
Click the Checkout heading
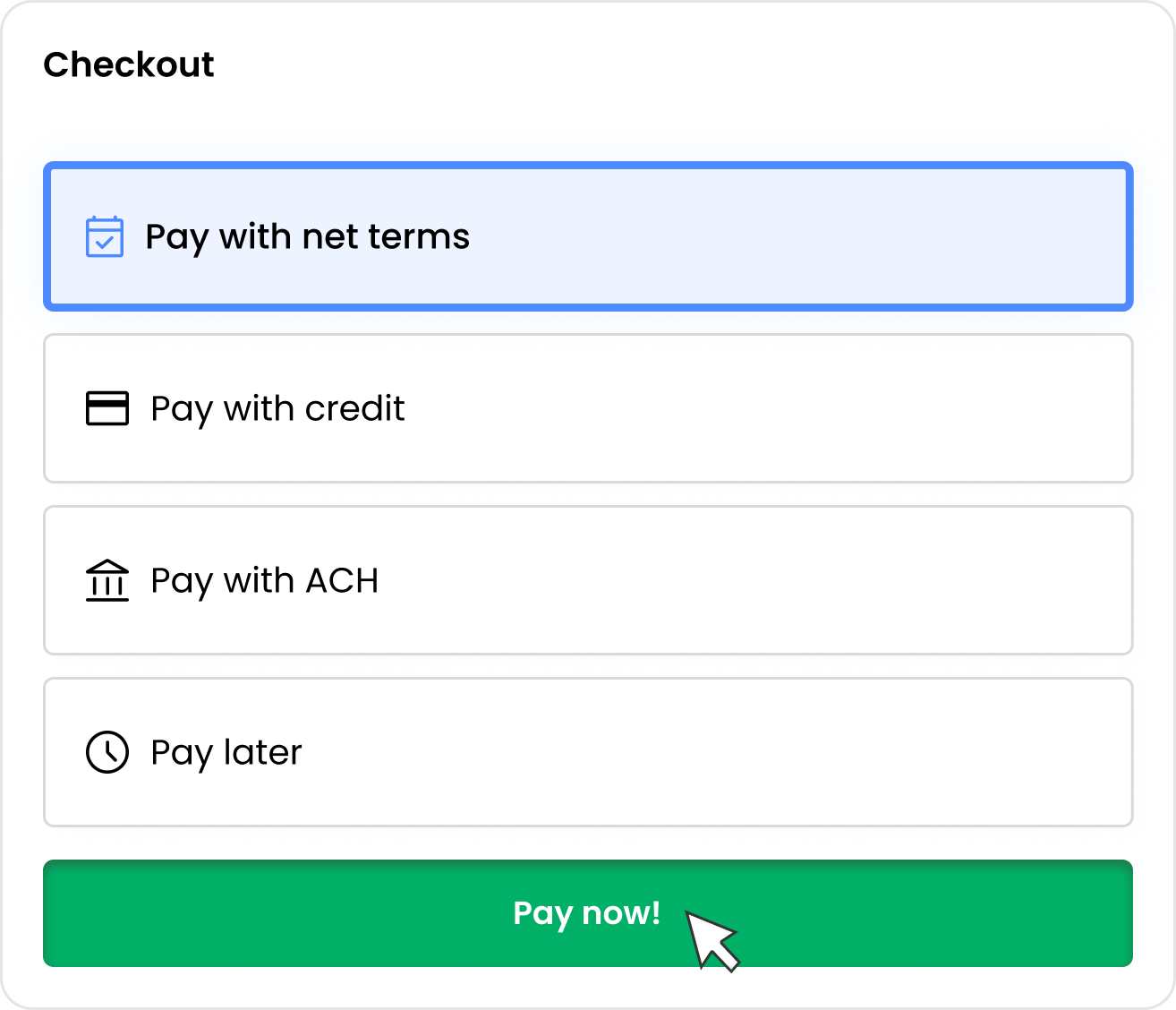pos(129,64)
